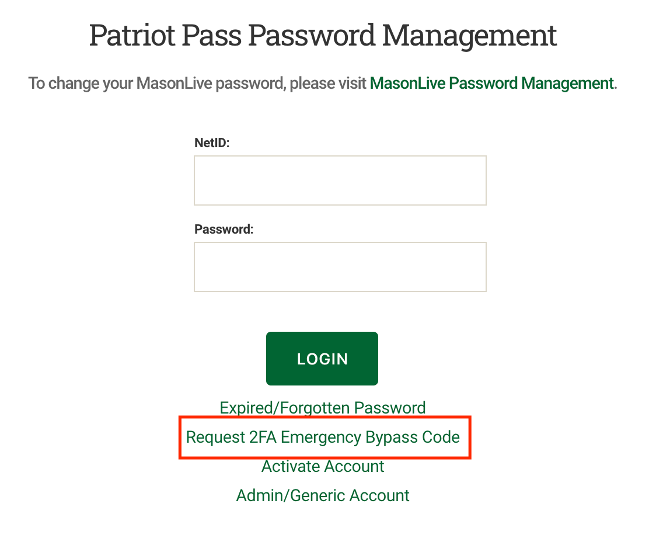656x535 pixels.
Task: Visit the MasonLive password change page
Action: click(x=491, y=83)
